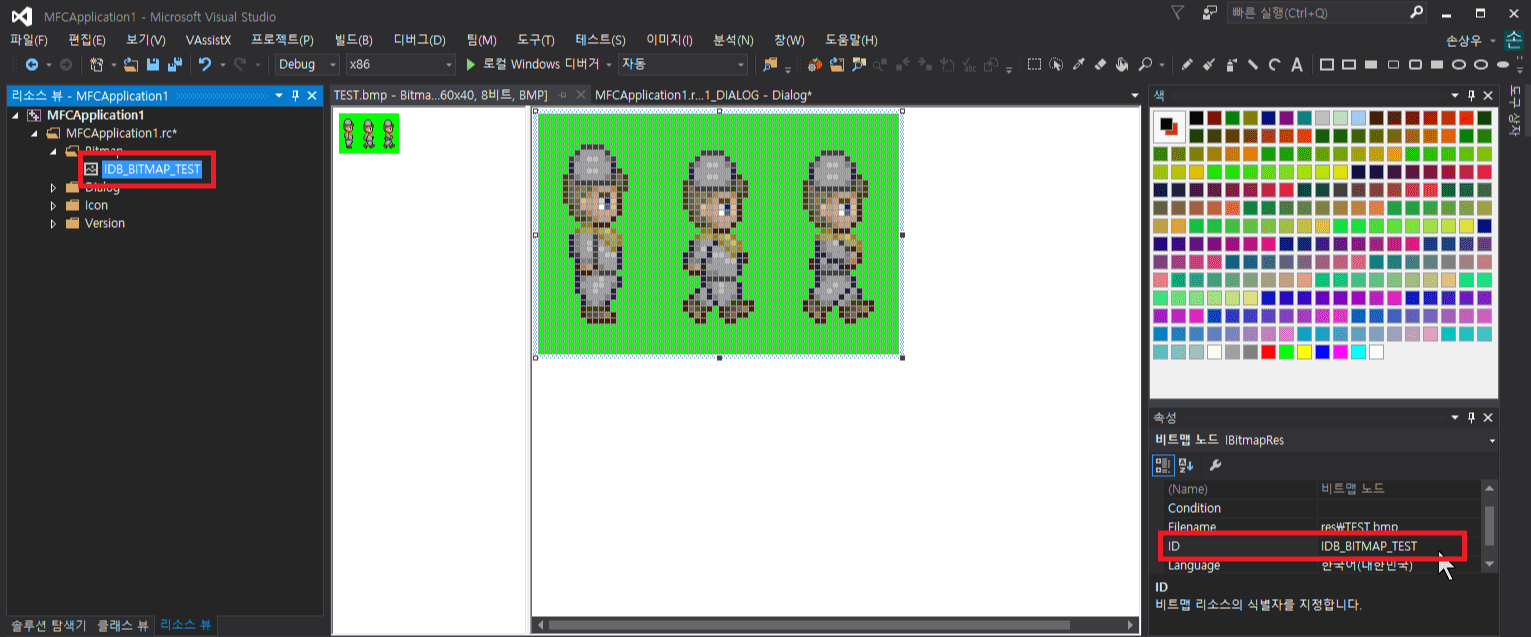Expand the Icon folder in resource tree

[54, 205]
